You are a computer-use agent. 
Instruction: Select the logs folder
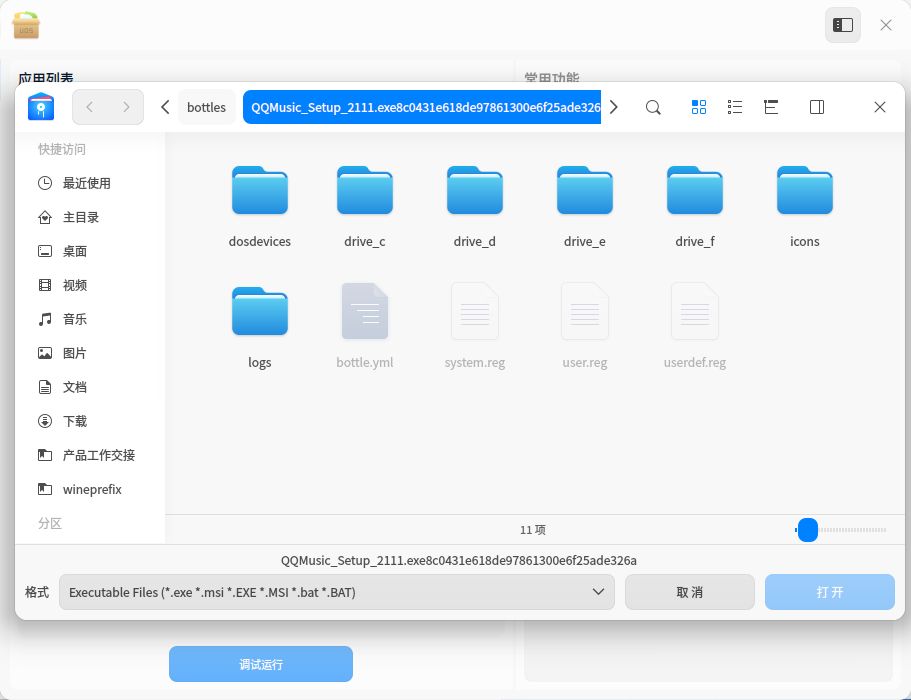[x=260, y=328]
